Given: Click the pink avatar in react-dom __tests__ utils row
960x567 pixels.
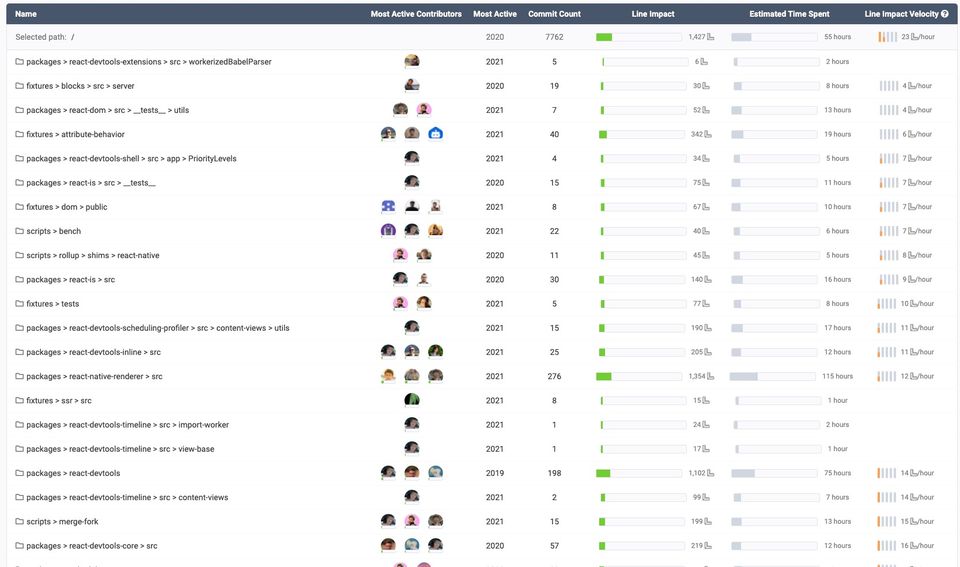Looking at the screenshot, I should point(424,110).
